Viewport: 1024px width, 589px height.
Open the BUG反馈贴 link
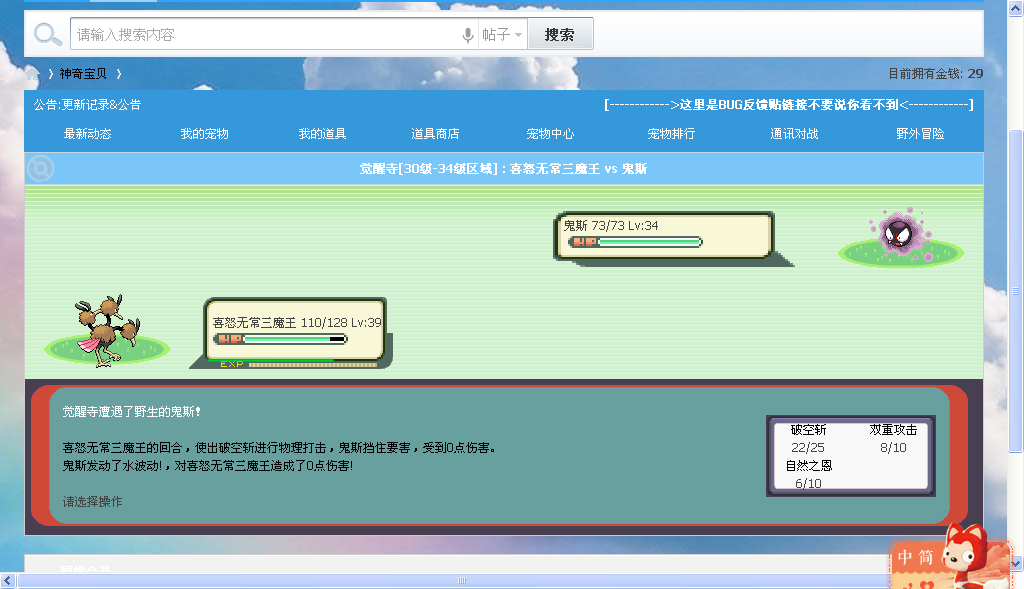point(789,104)
